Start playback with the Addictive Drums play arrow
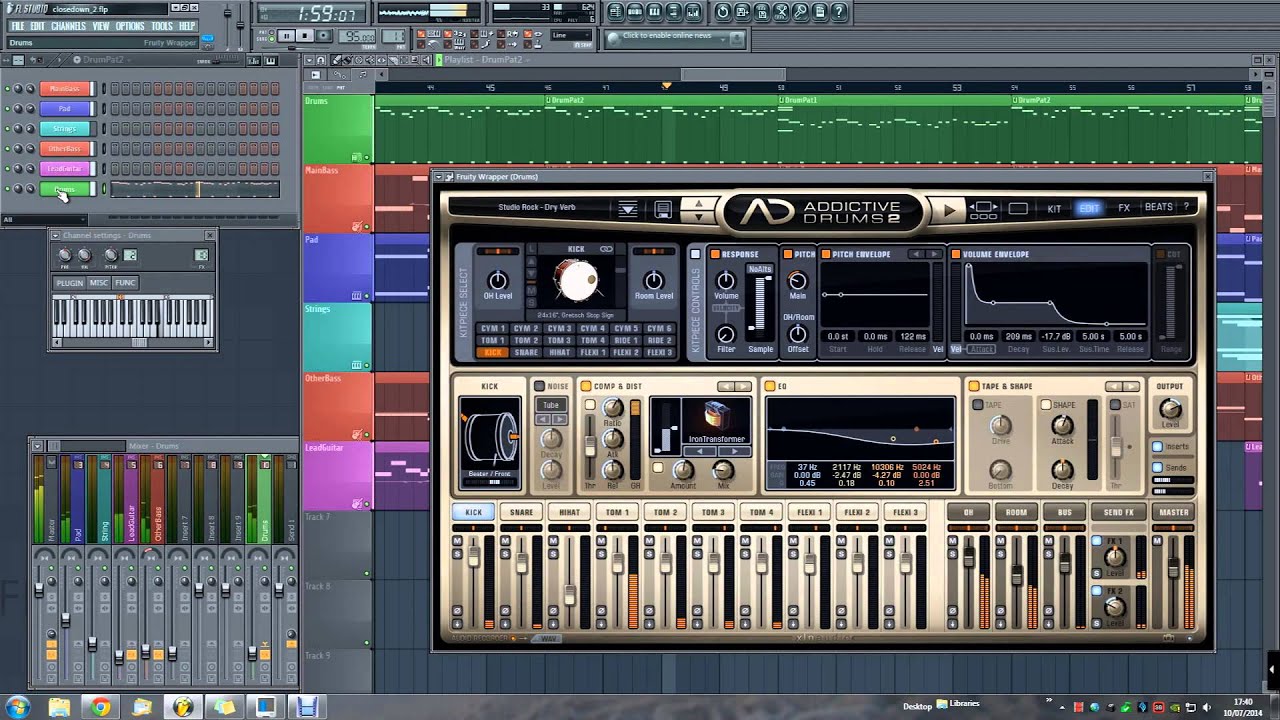 948,209
